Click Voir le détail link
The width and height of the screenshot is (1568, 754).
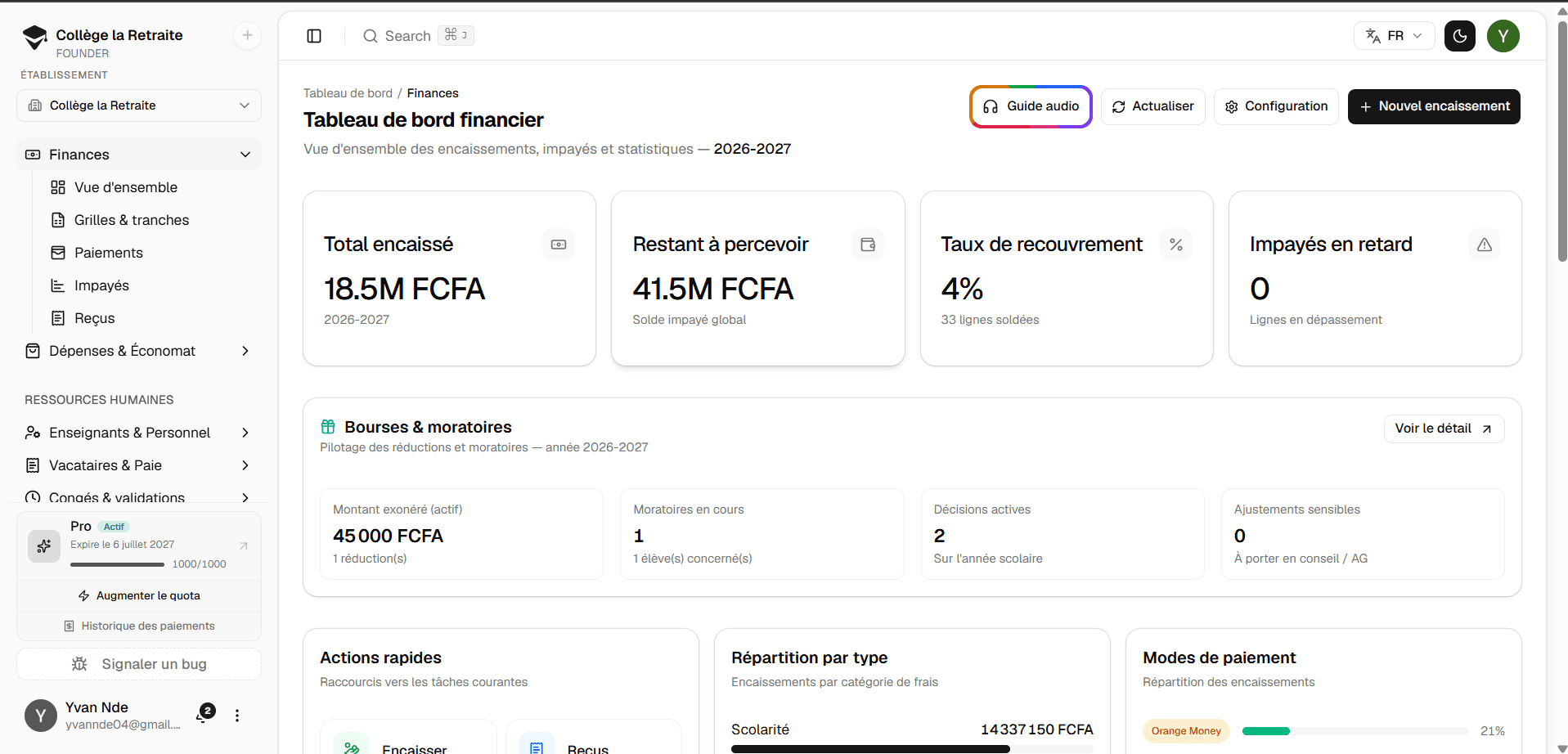(x=1444, y=429)
